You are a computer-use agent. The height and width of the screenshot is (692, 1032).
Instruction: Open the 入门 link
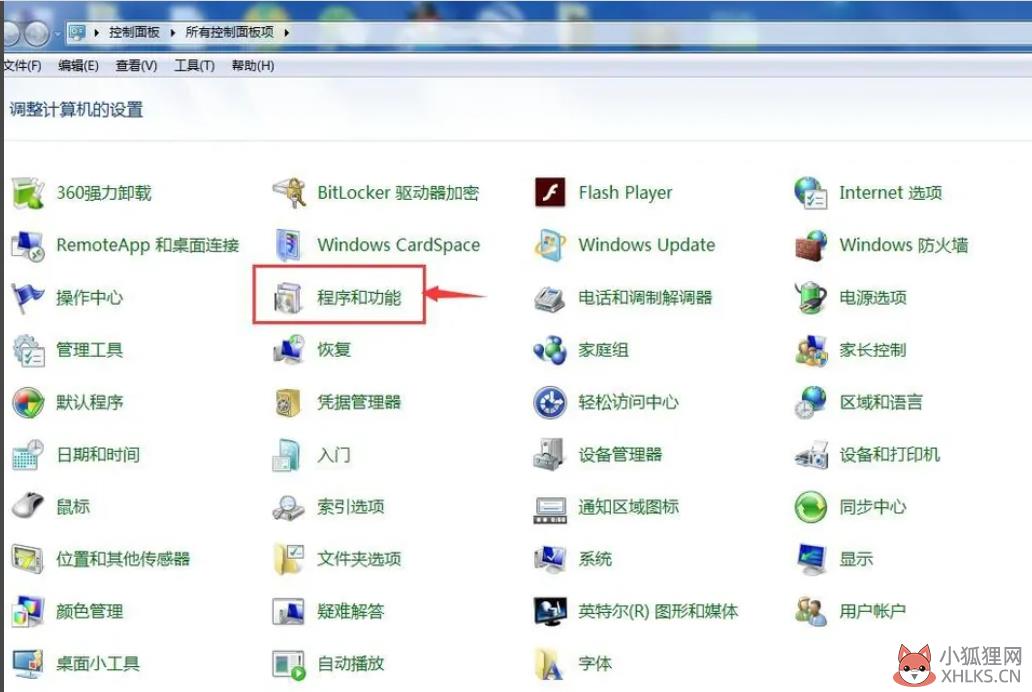click(x=334, y=455)
